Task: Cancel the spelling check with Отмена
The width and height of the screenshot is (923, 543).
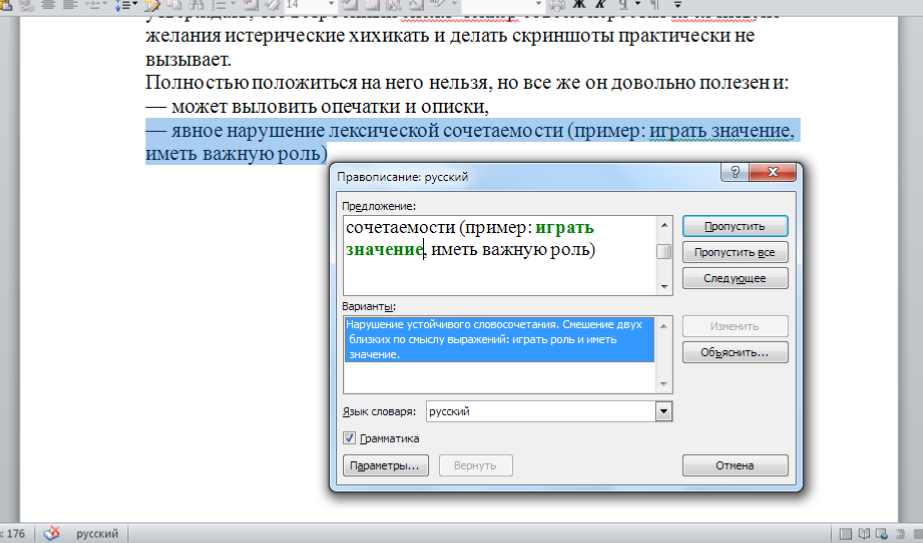Action: tap(735, 465)
